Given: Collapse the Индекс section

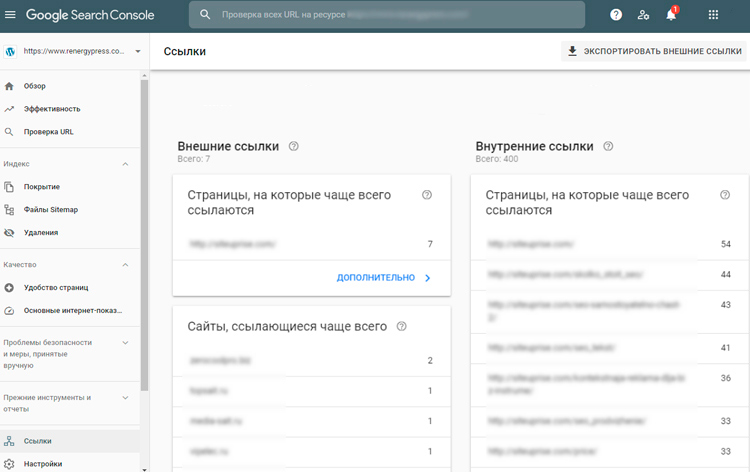Looking at the screenshot, I should click(x=125, y=163).
